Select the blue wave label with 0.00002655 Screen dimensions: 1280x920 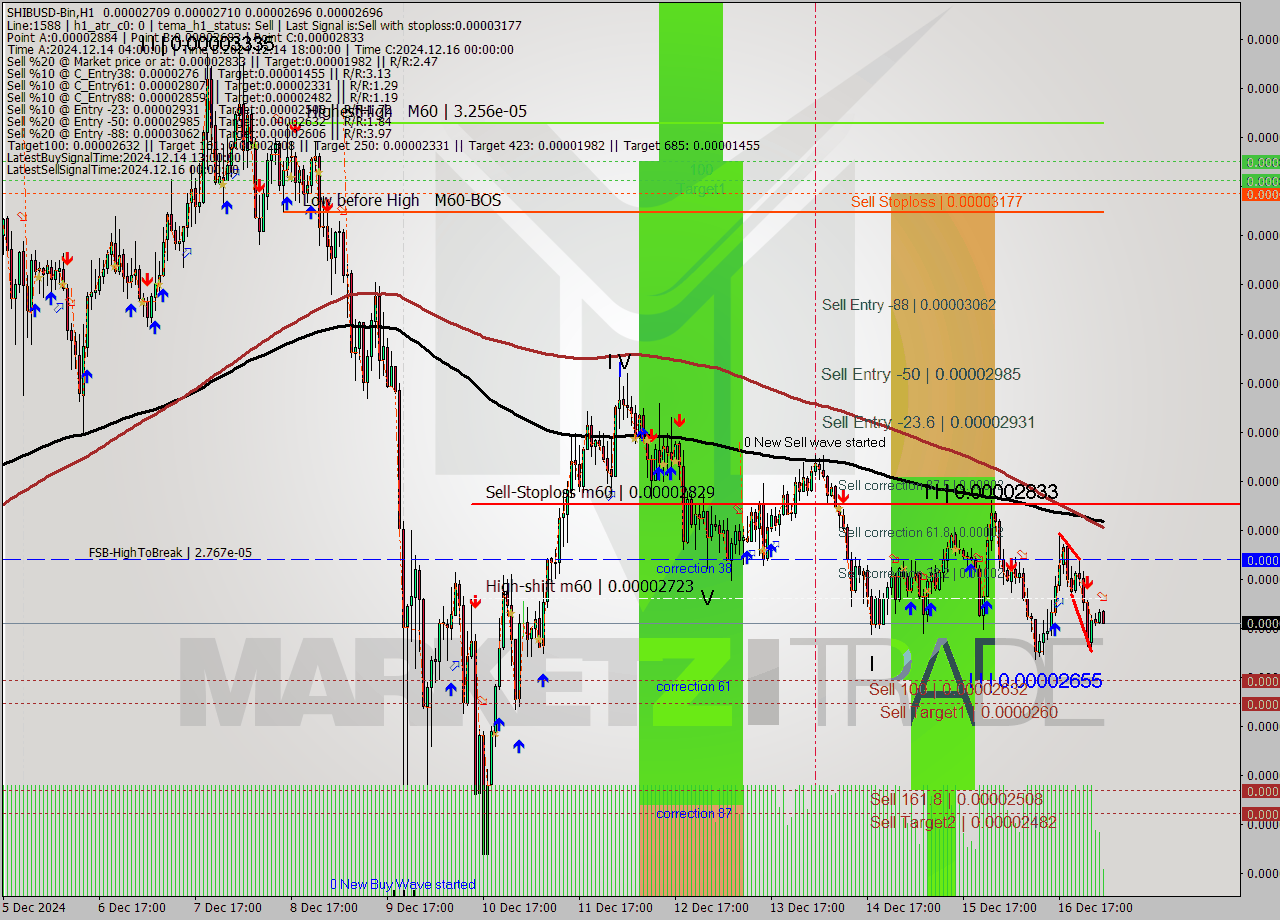coord(1036,680)
